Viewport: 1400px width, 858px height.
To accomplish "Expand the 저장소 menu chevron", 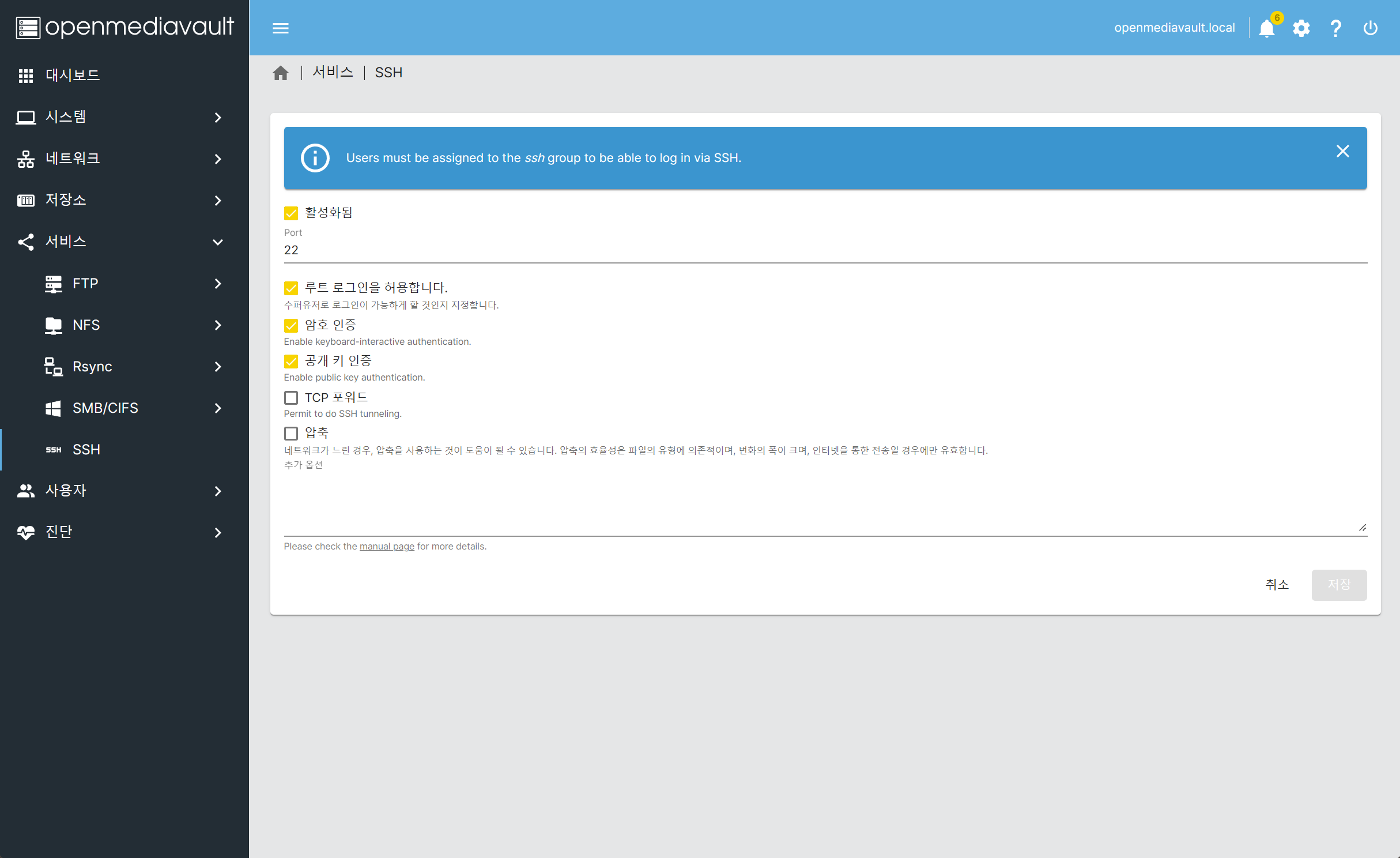I will coord(218,200).
